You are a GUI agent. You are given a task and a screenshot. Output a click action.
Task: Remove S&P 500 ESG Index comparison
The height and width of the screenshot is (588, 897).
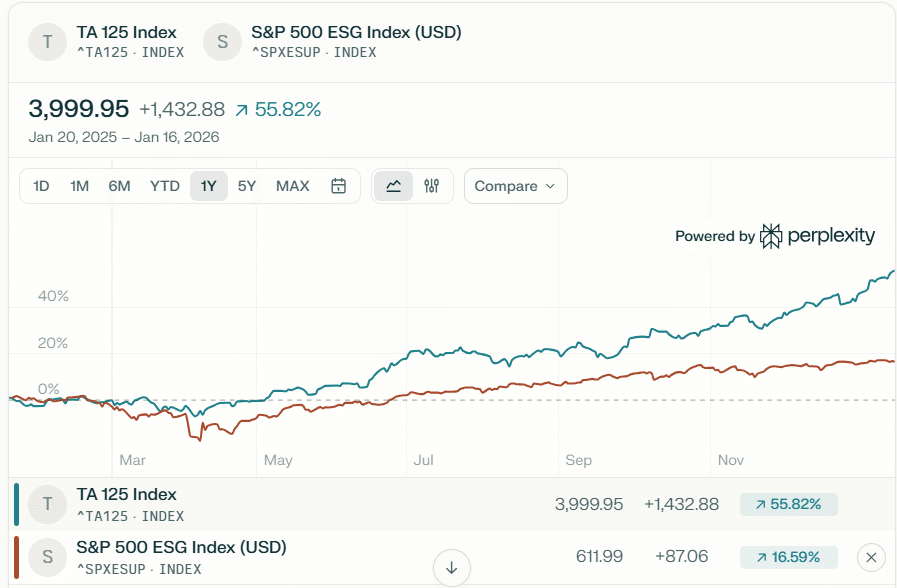pyautogui.click(x=871, y=557)
